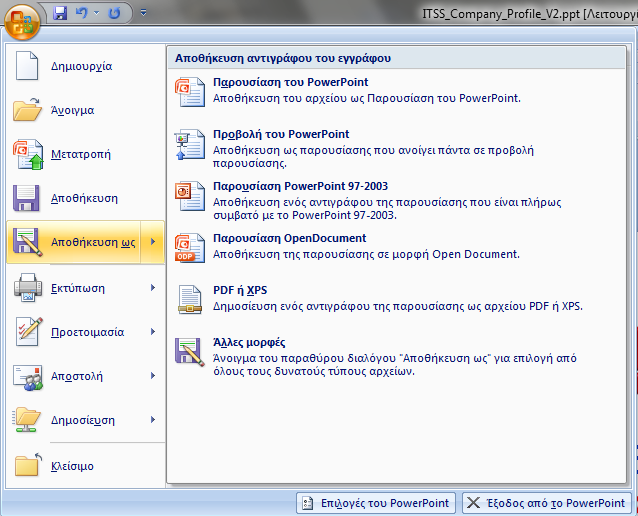Image resolution: width=638 pixels, height=516 pixels.
Task: Click the Προβολή του PowerPoint show icon
Action: click(190, 144)
